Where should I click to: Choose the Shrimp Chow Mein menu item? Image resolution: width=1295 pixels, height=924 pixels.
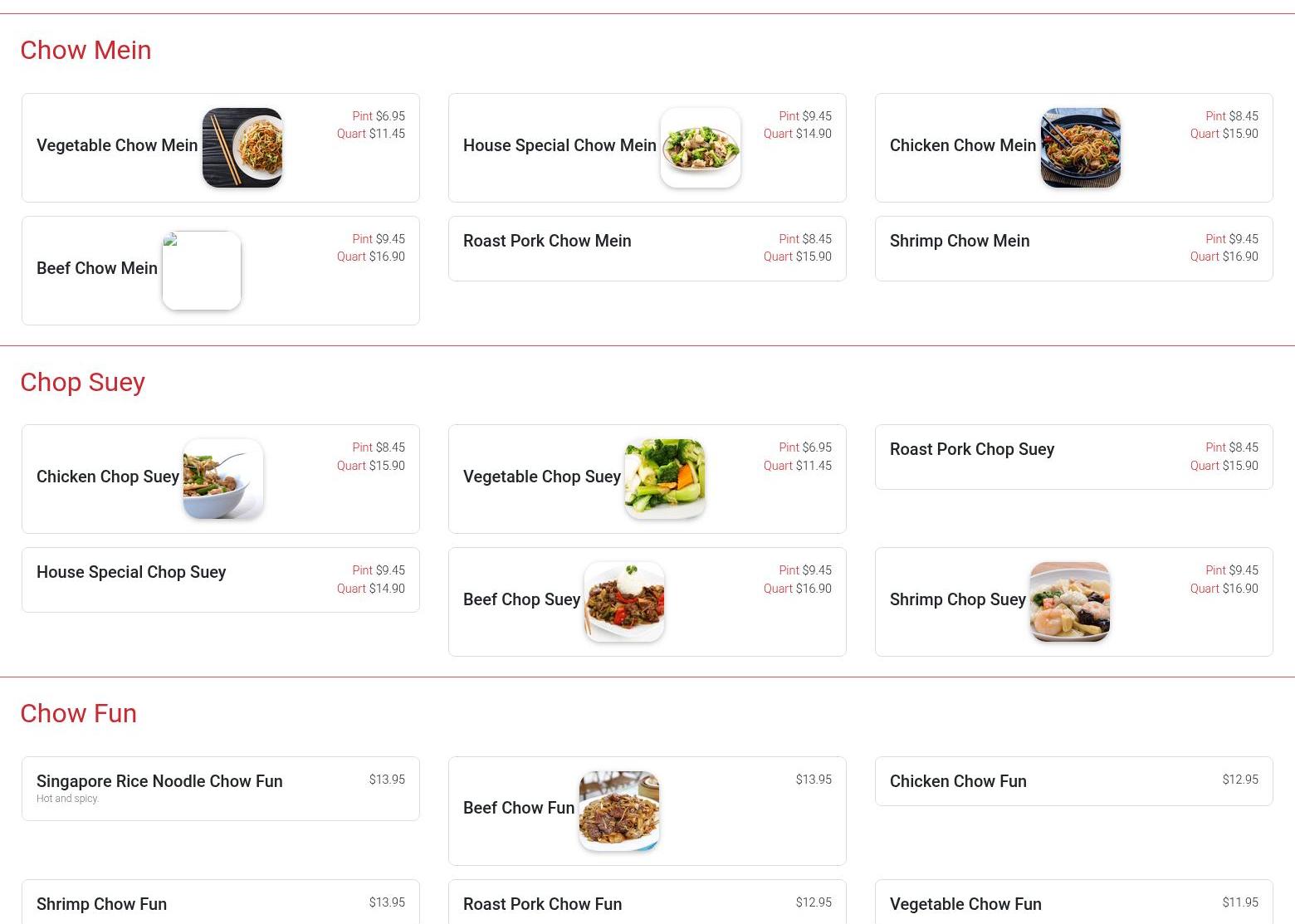(1074, 249)
